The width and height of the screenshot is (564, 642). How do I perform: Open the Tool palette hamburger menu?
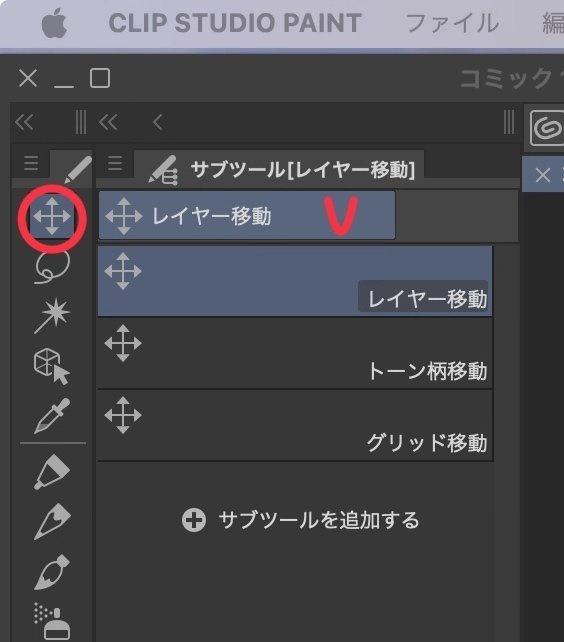coord(31,163)
